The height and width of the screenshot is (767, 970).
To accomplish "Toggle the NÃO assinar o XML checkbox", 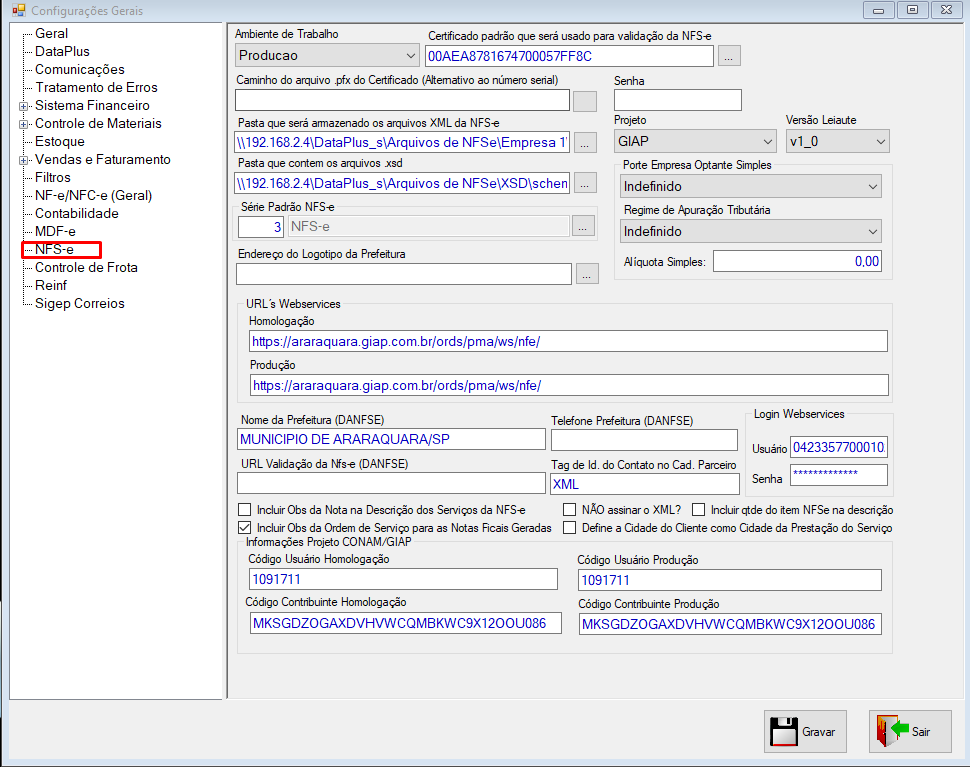I will (x=569, y=510).
